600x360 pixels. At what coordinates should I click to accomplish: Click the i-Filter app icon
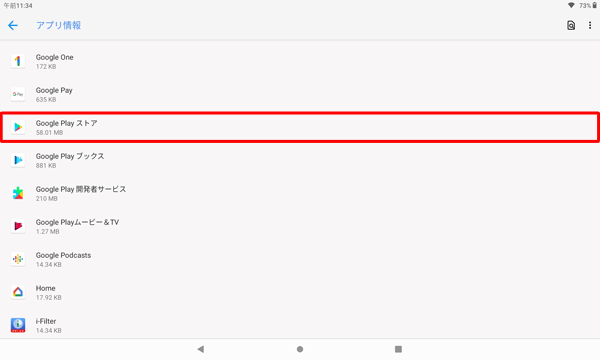point(18,325)
